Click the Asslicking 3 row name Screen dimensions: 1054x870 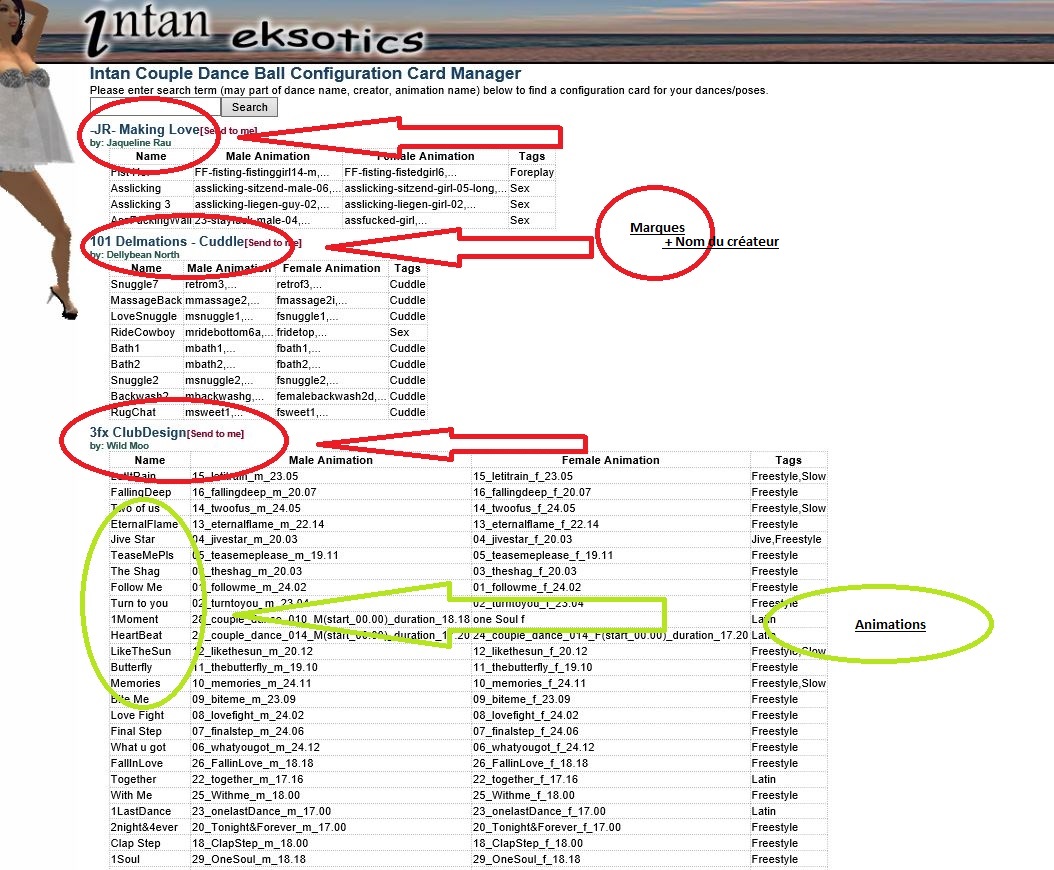pyautogui.click(x=140, y=204)
